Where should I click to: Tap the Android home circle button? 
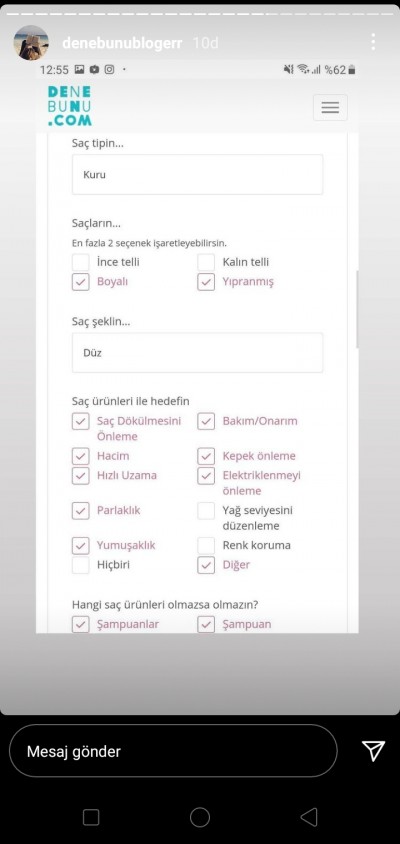click(200, 817)
